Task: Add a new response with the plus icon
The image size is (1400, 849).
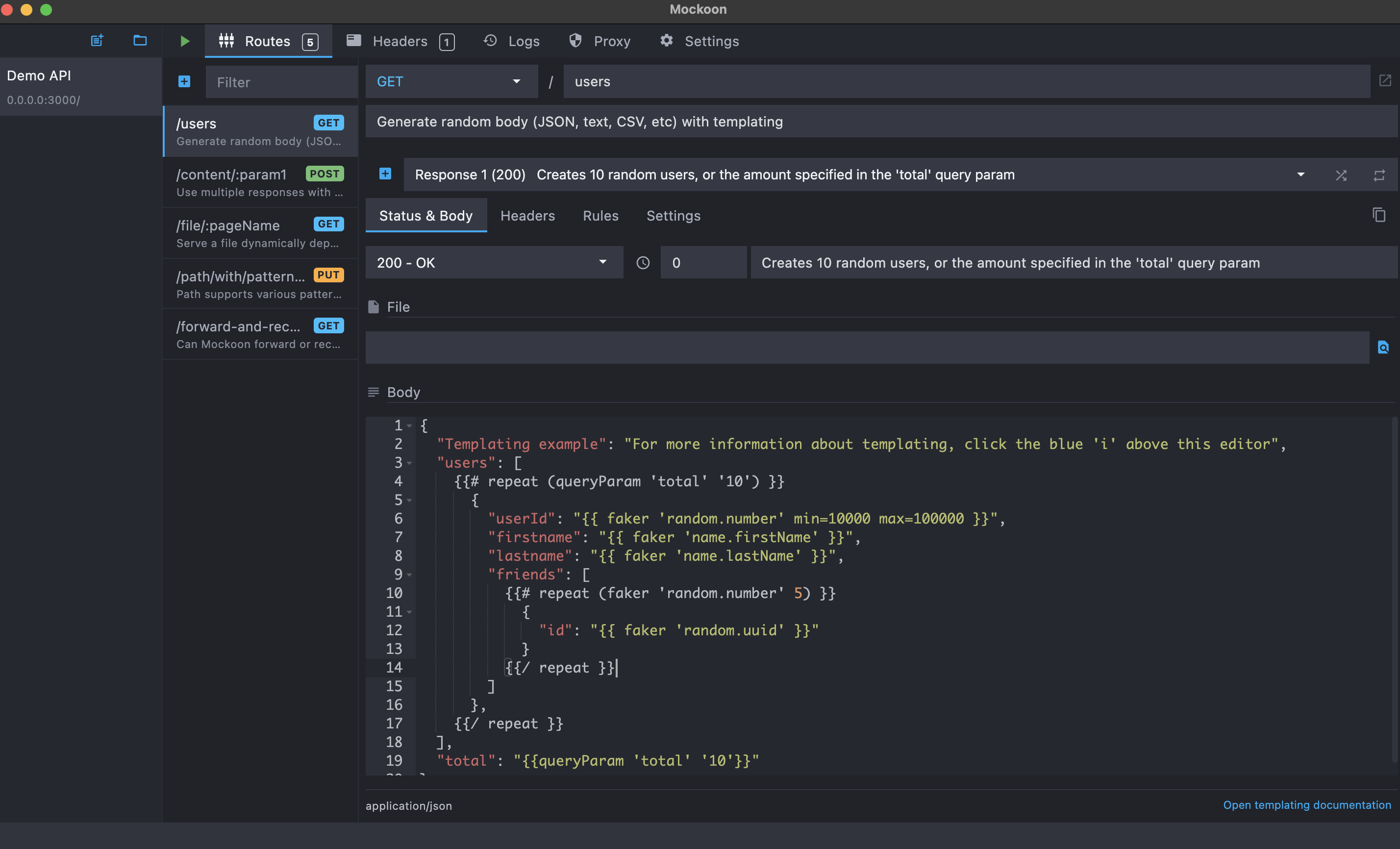Action: 385,174
